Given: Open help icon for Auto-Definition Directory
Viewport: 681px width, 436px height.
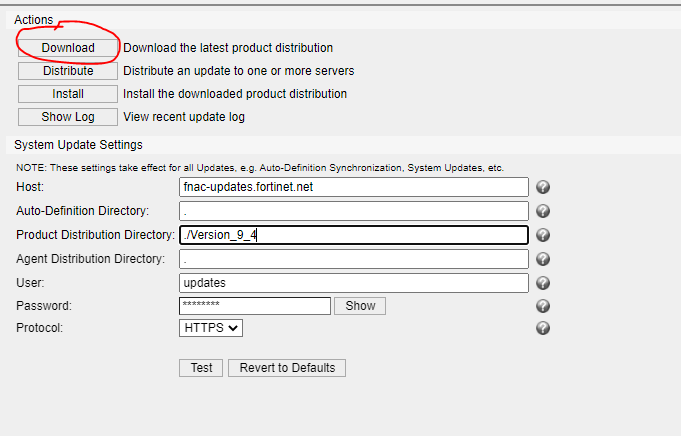Looking at the screenshot, I should tap(543, 211).
